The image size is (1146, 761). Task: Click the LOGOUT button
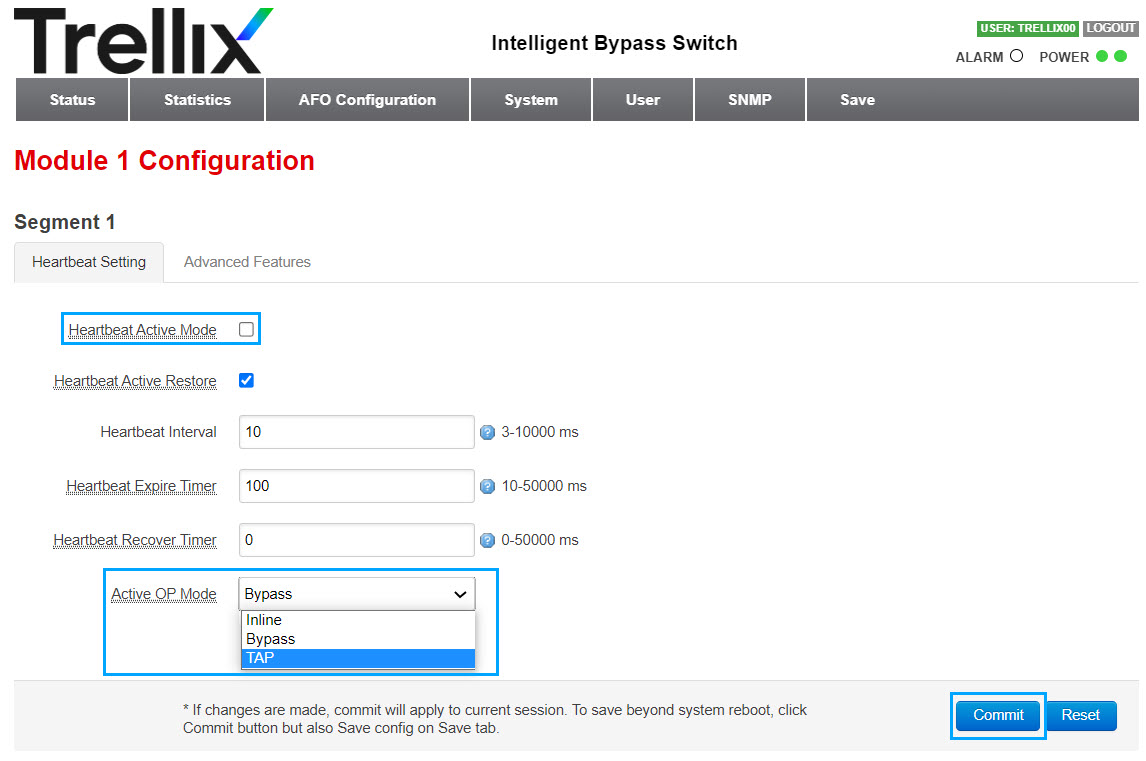(1110, 28)
